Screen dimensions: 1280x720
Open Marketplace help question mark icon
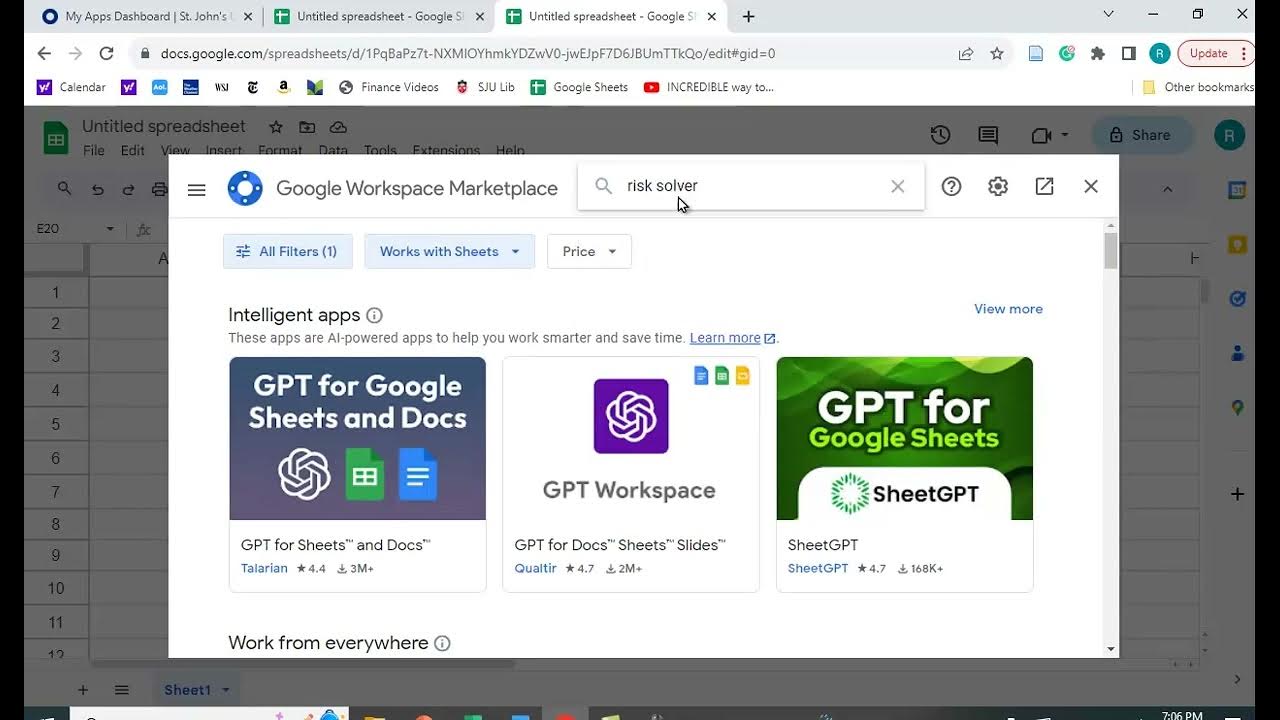click(x=951, y=186)
